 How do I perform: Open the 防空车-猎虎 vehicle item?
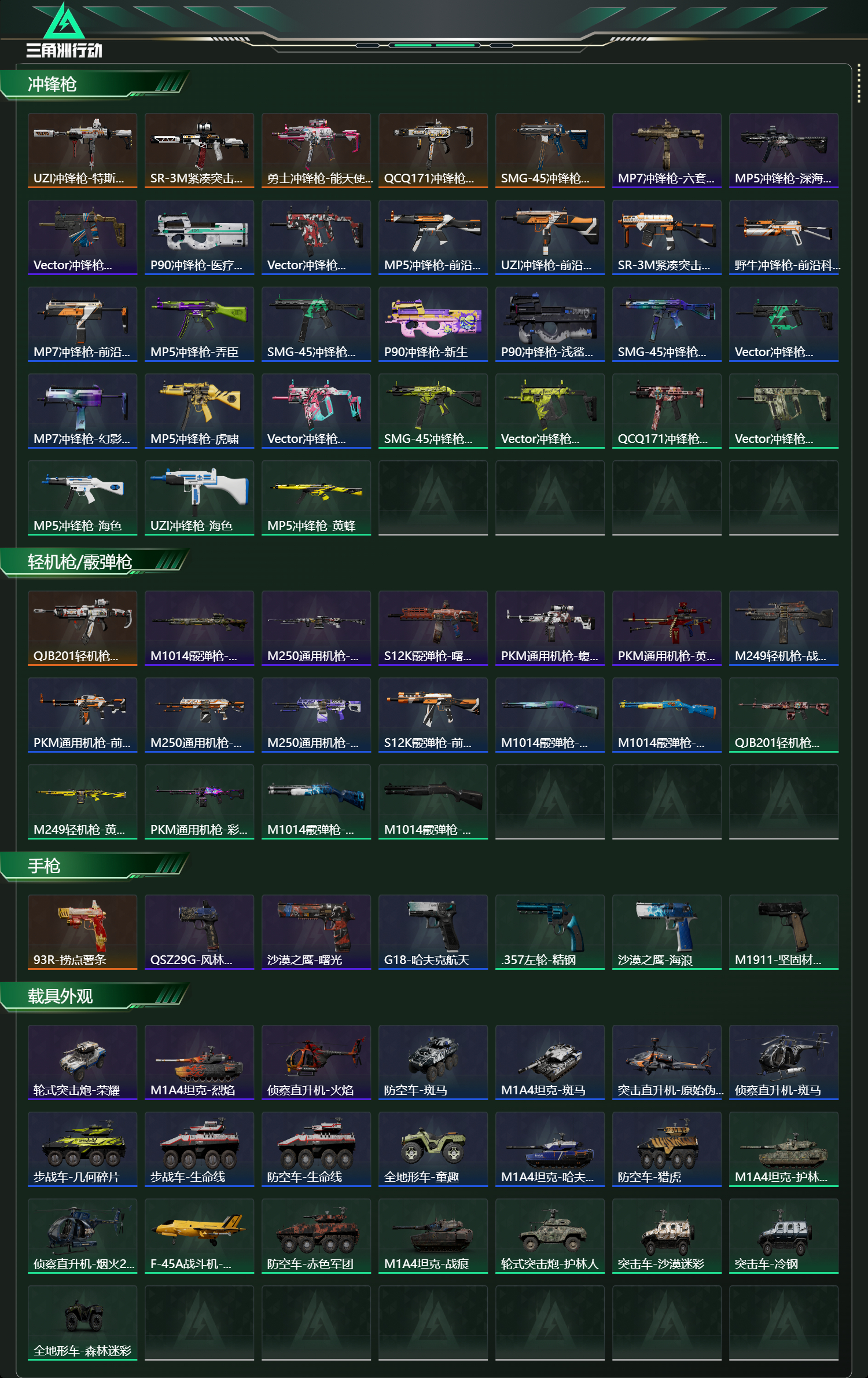click(x=667, y=1149)
